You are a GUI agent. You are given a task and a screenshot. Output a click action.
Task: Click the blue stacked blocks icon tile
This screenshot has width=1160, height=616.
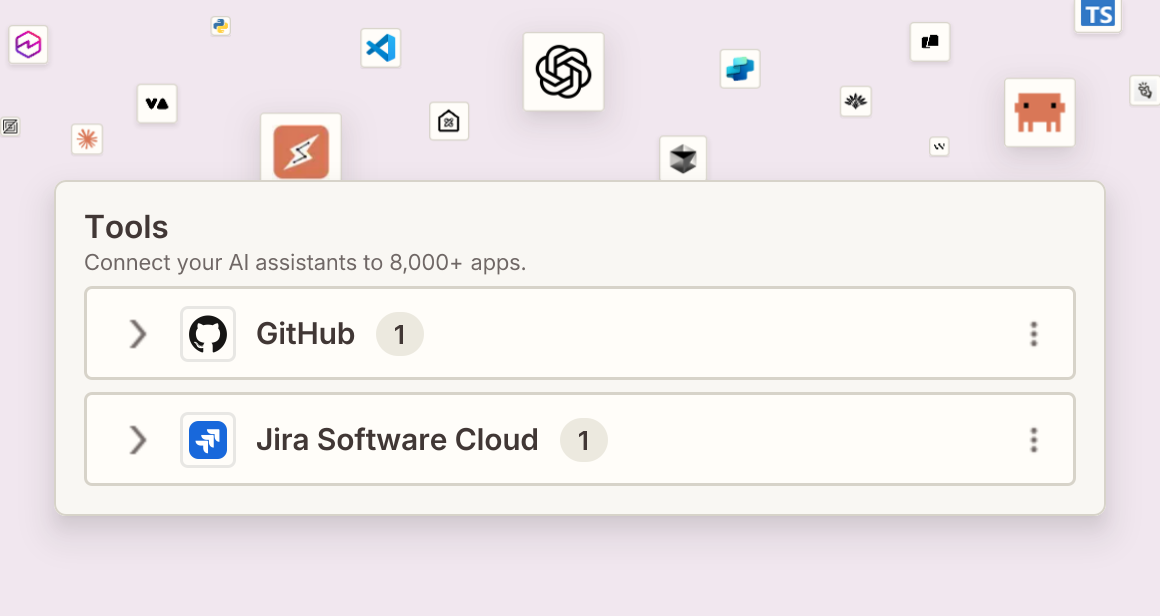(740, 69)
